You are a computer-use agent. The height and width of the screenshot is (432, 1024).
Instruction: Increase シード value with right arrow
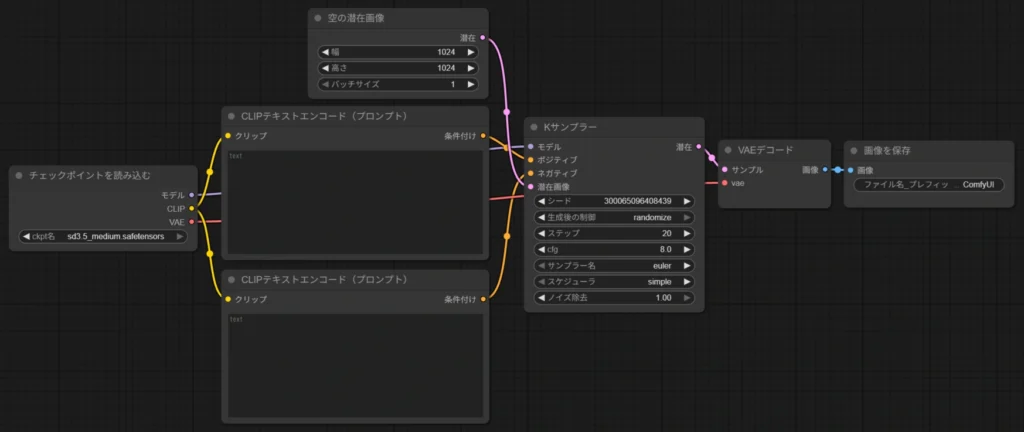(687, 201)
